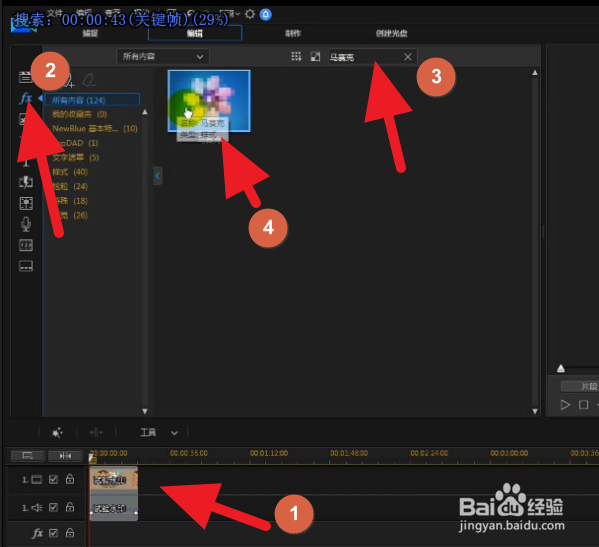Lock video track 1
This screenshot has width=599, height=547.
(70, 479)
